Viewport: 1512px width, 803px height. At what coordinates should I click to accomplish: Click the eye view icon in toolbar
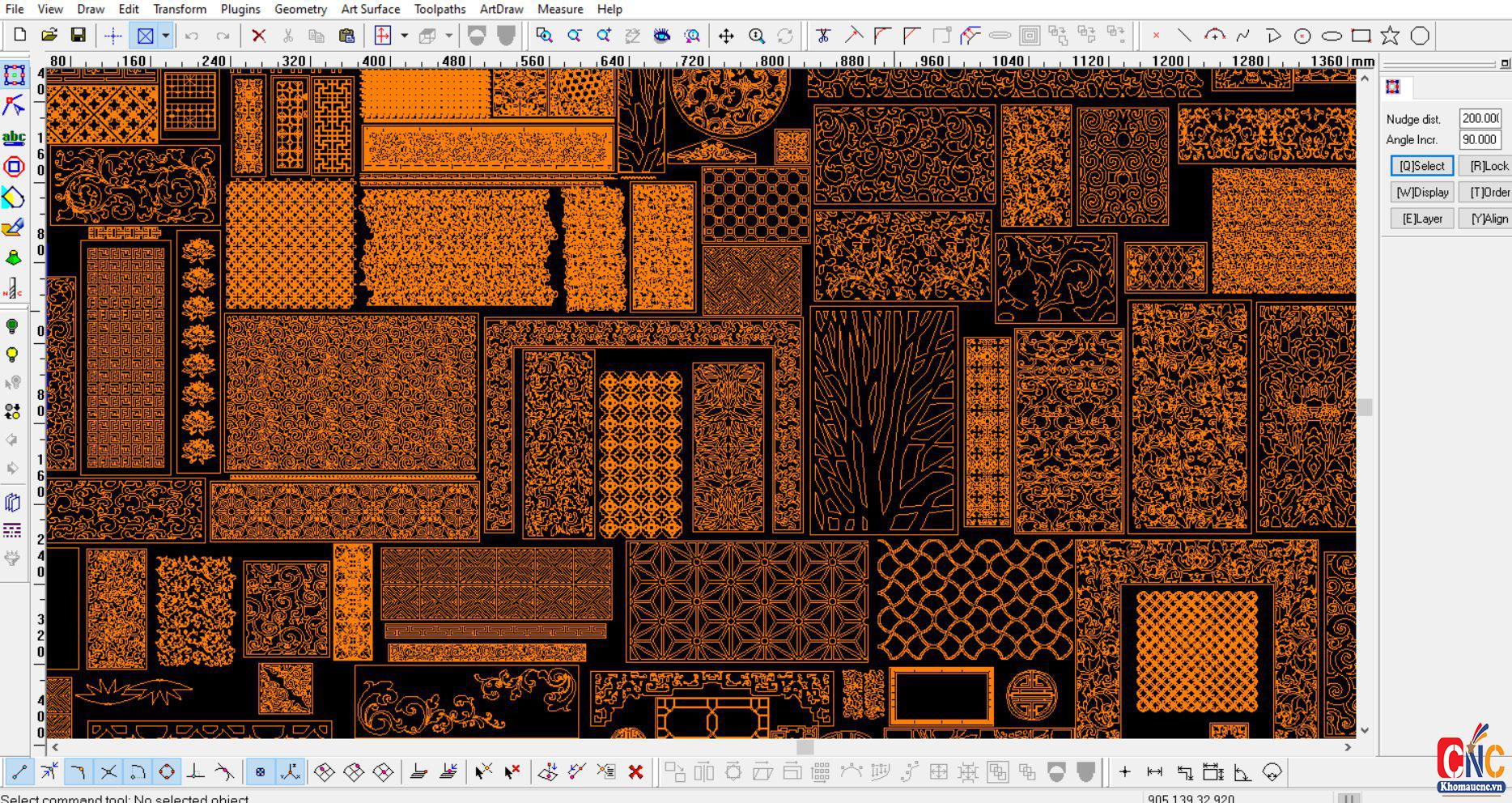point(662,36)
